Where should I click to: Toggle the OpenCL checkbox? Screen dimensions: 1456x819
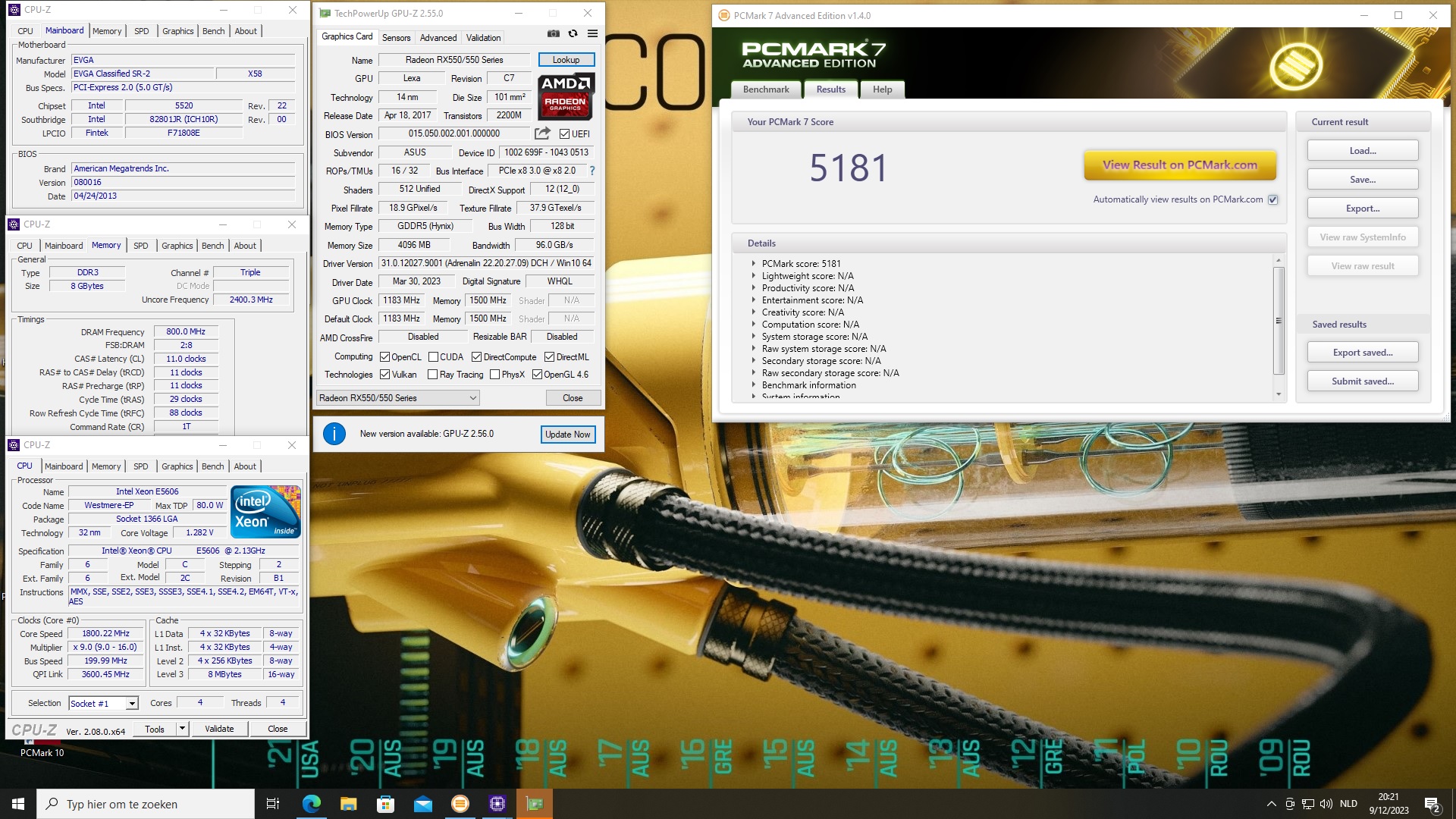point(385,357)
